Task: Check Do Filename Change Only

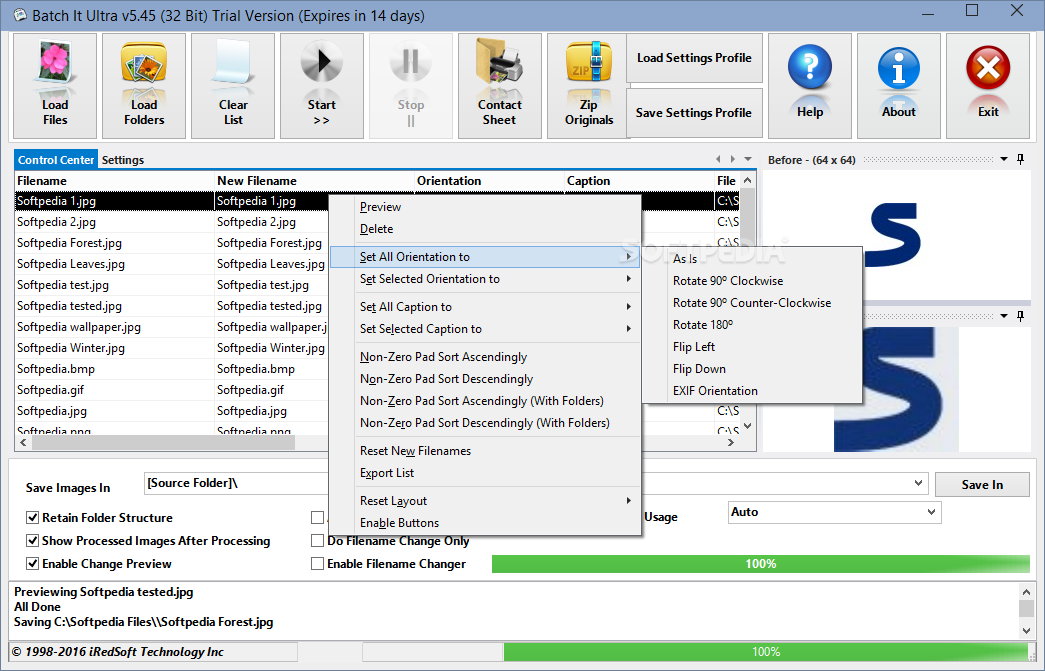Action: pos(317,540)
